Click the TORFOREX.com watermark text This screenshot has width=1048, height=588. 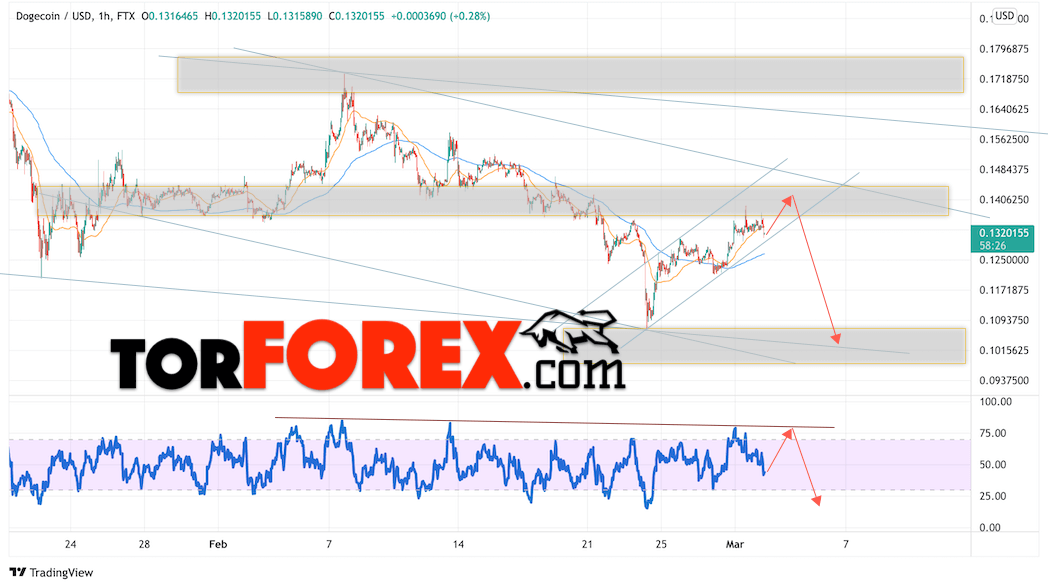[x=368, y=355]
